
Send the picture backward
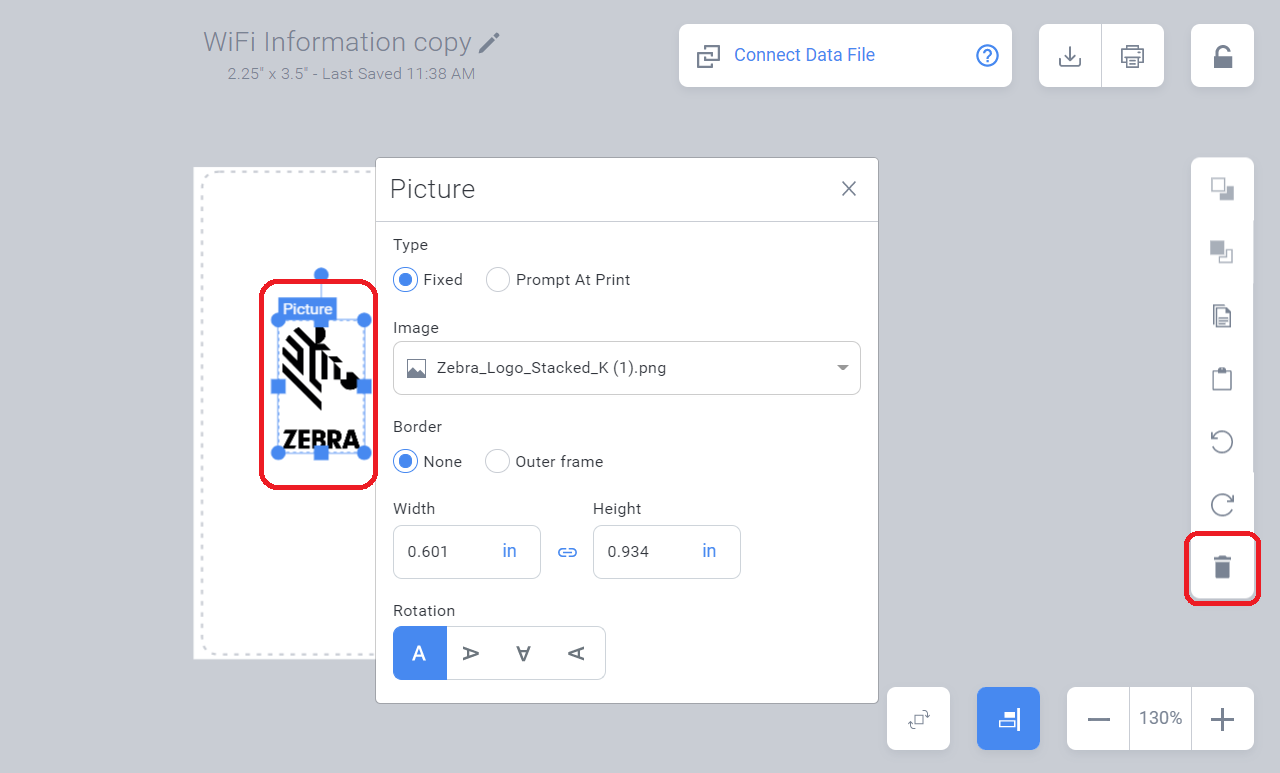(1221, 252)
